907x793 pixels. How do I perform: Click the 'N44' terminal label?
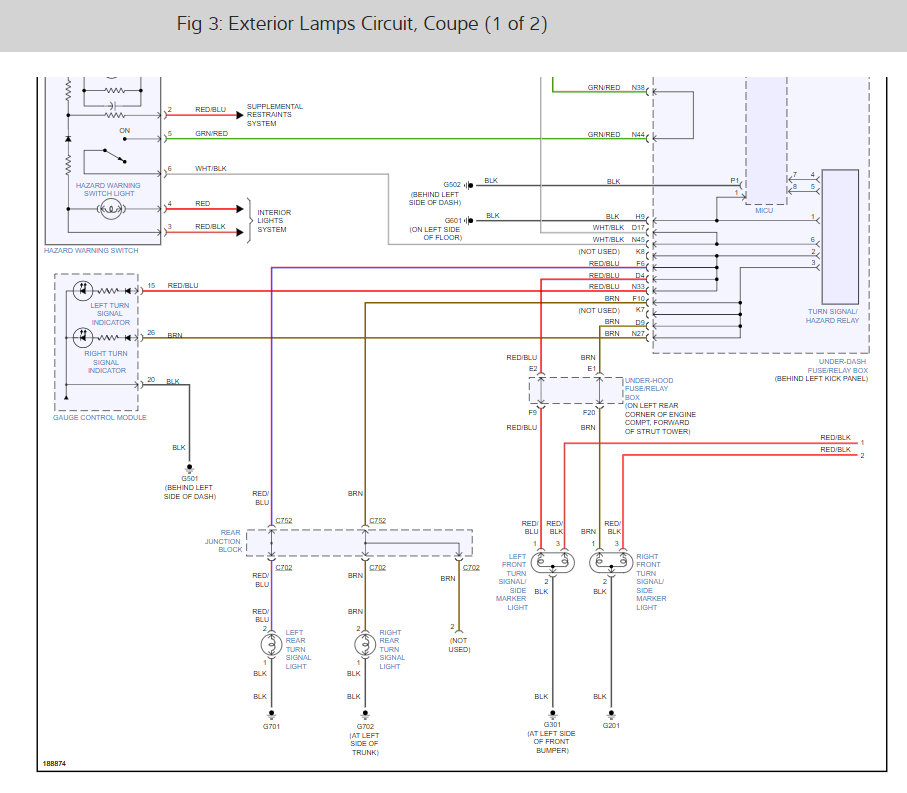tap(638, 134)
